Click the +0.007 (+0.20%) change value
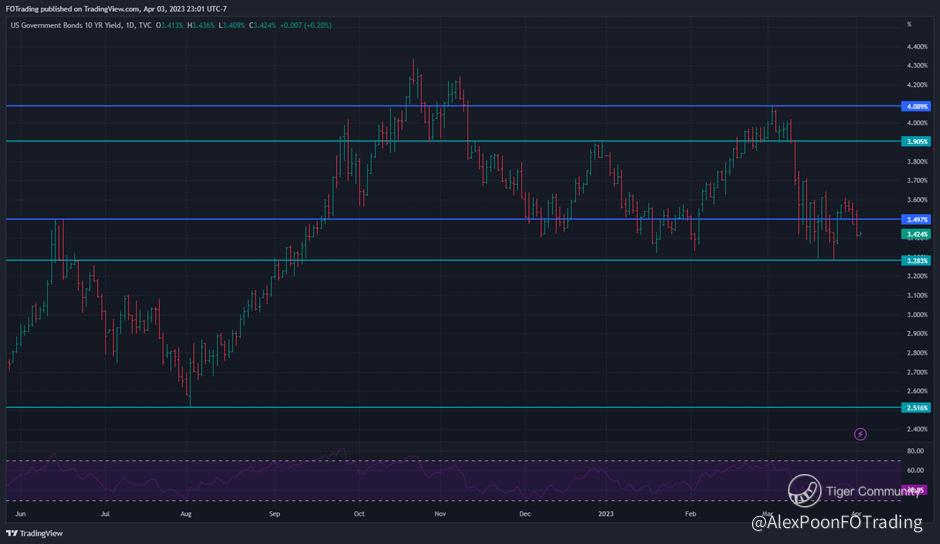Viewport: 940px width, 544px height. coord(306,25)
